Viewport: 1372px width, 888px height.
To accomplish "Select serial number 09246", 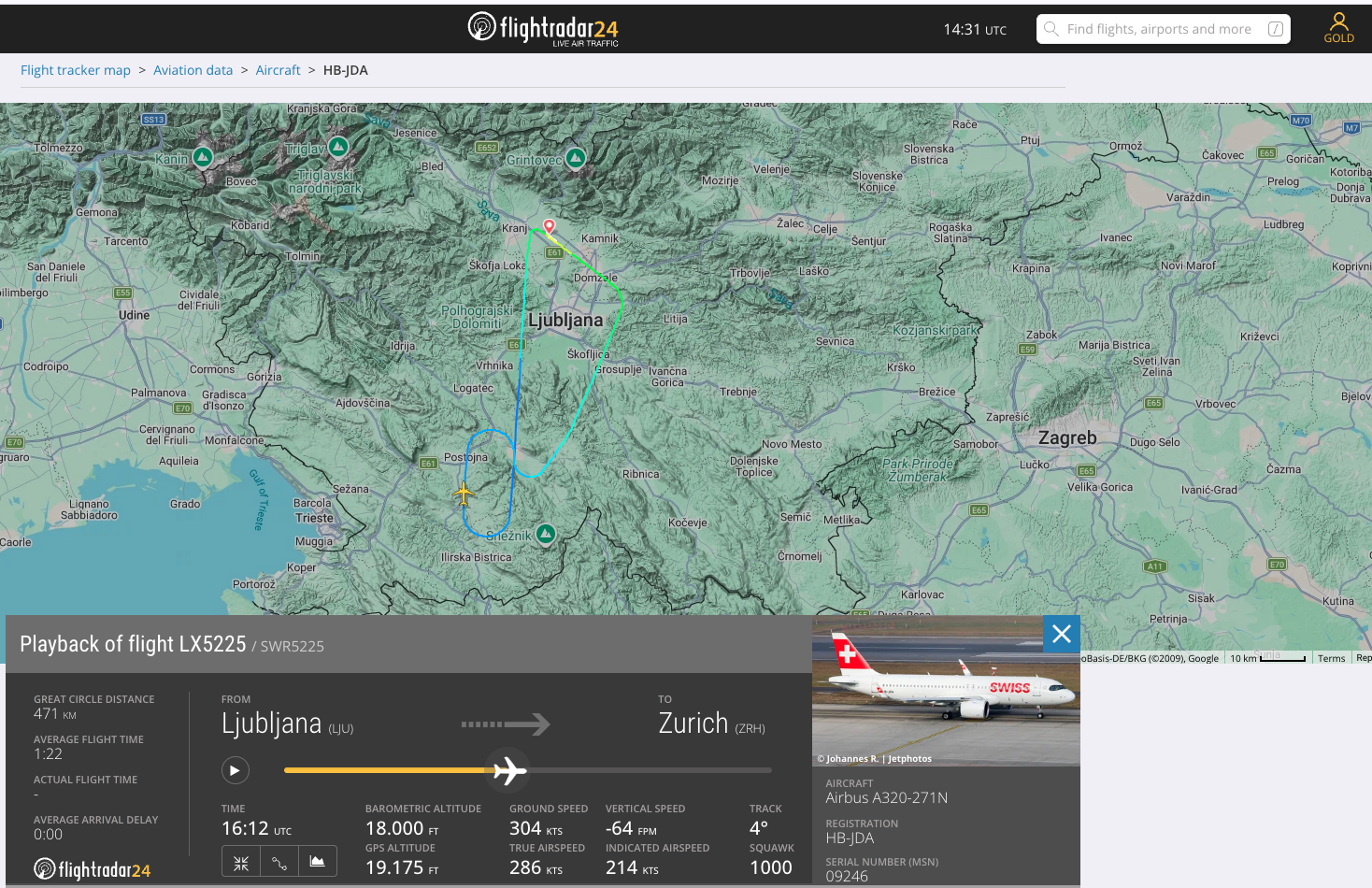I will (847, 877).
